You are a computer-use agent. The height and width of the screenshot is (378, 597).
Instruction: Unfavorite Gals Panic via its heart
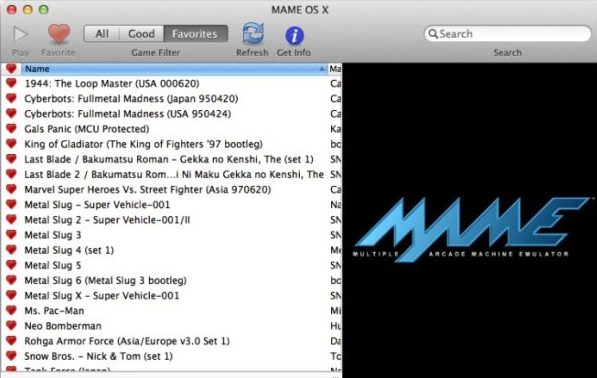(x=11, y=129)
